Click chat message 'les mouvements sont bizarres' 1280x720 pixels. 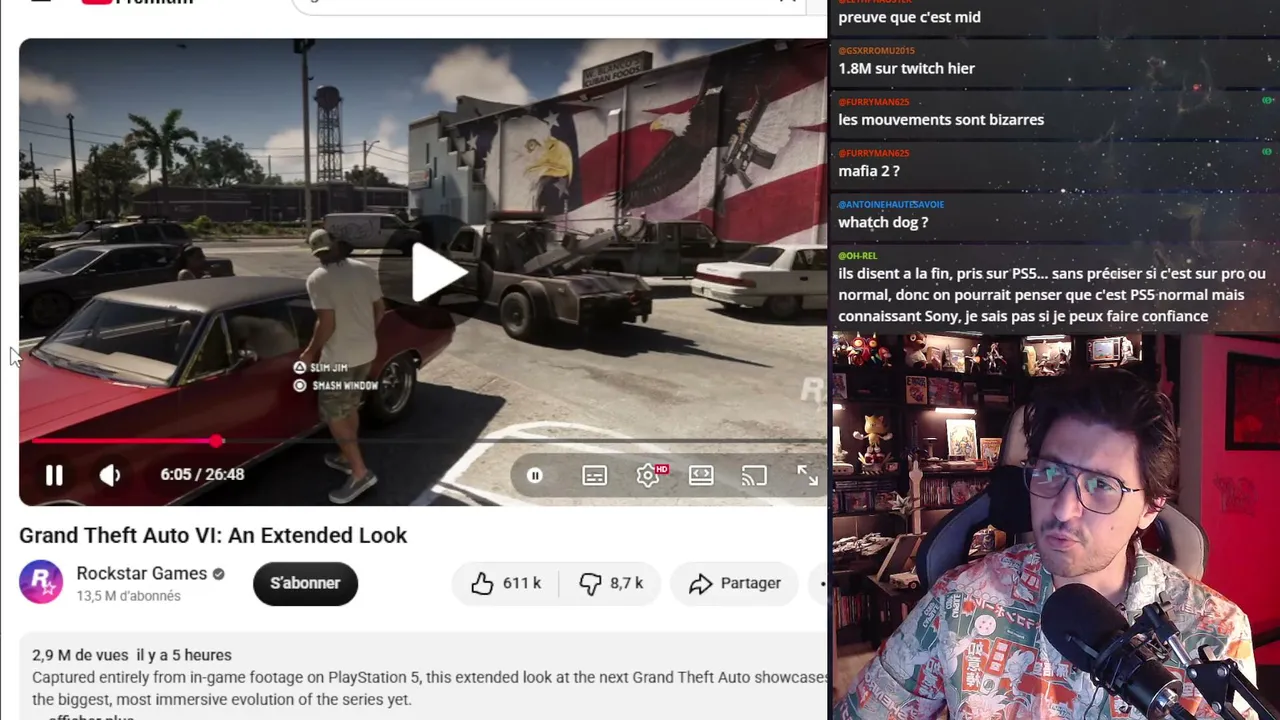[941, 120]
